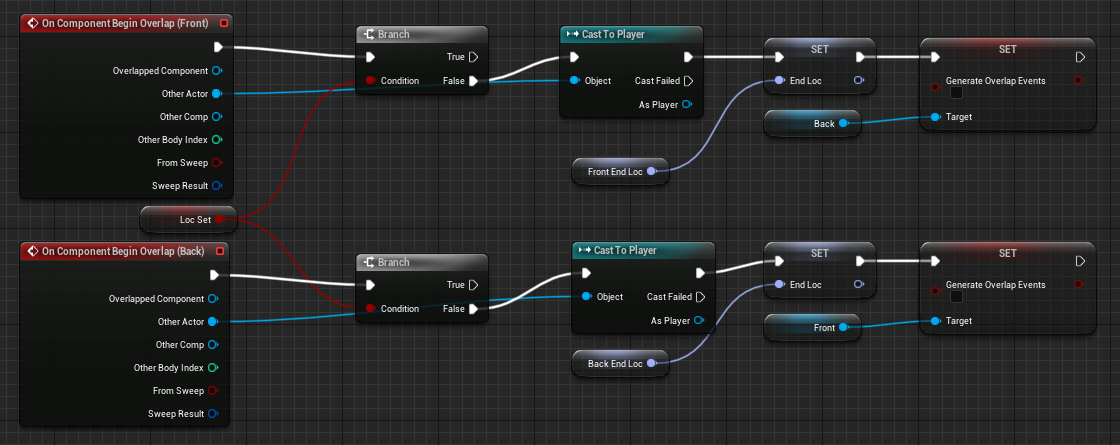Click the delegate pin on the Back overlap event
Image resolution: width=1120 pixels, height=445 pixels.
click(219, 250)
